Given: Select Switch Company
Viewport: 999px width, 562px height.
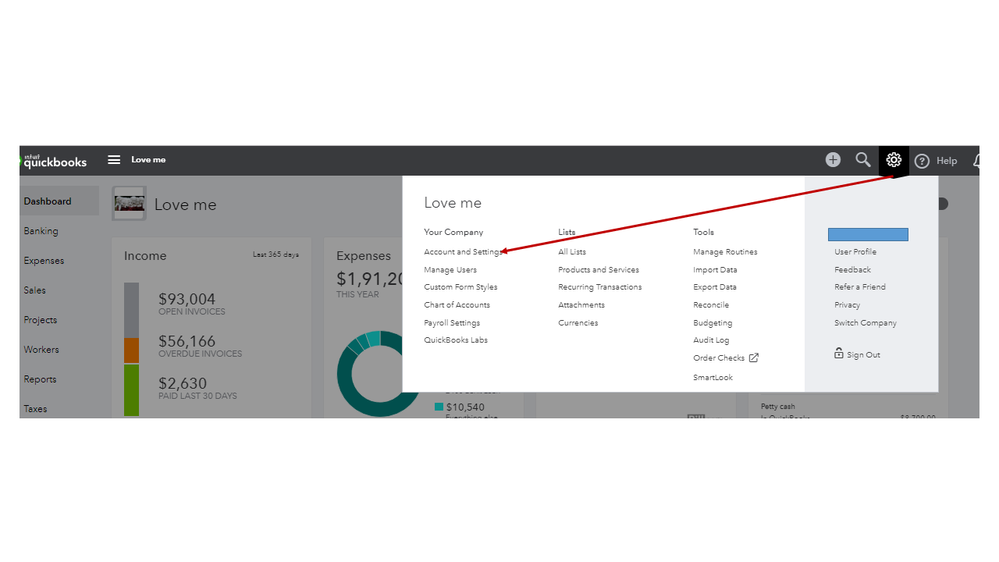Looking at the screenshot, I should tap(865, 323).
